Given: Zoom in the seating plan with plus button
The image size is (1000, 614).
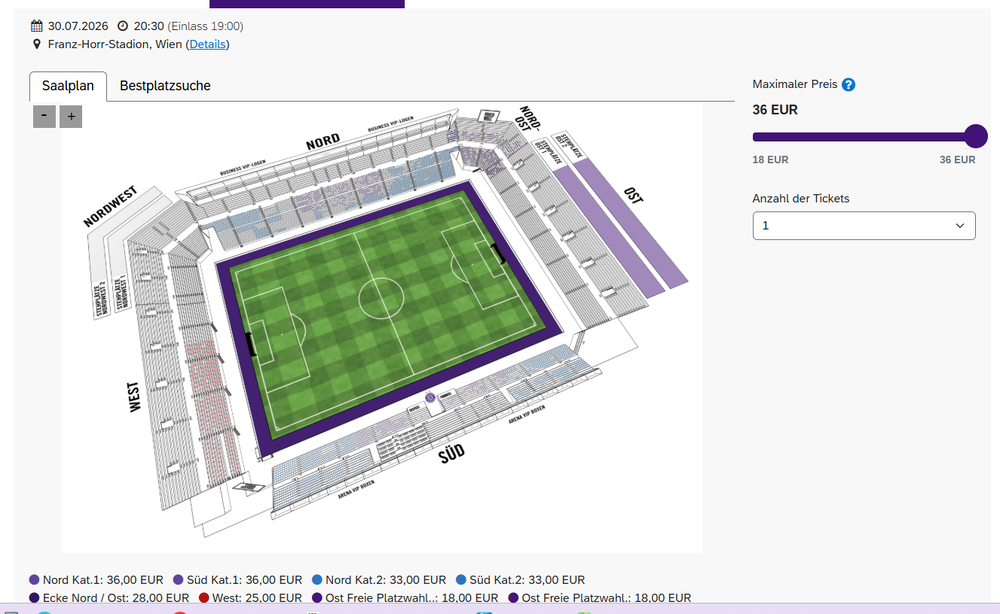Looking at the screenshot, I should tap(71, 117).
